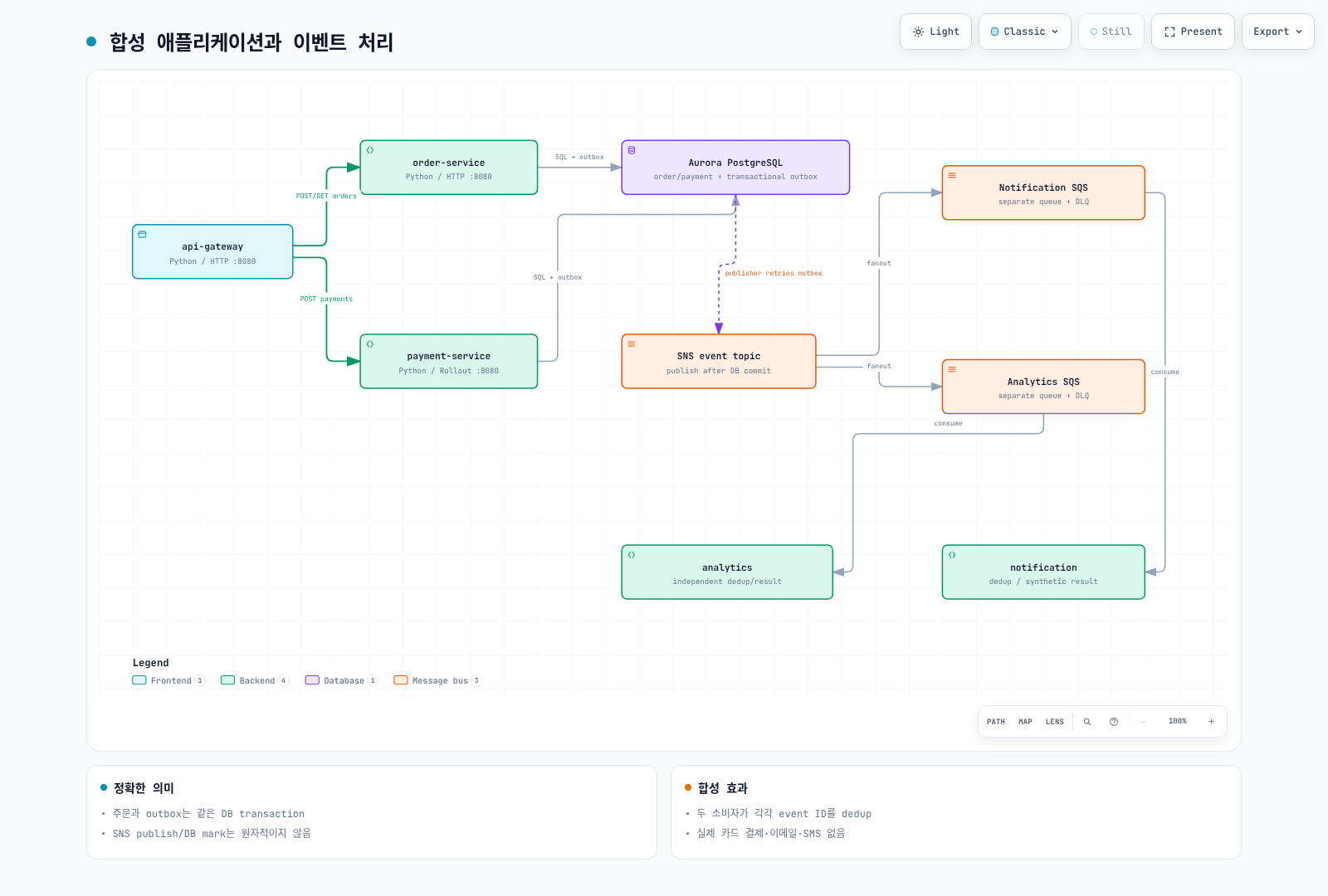The width and height of the screenshot is (1328, 896).
Task: Click the fullscreen icon in Present button
Action: tap(1169, 32)
